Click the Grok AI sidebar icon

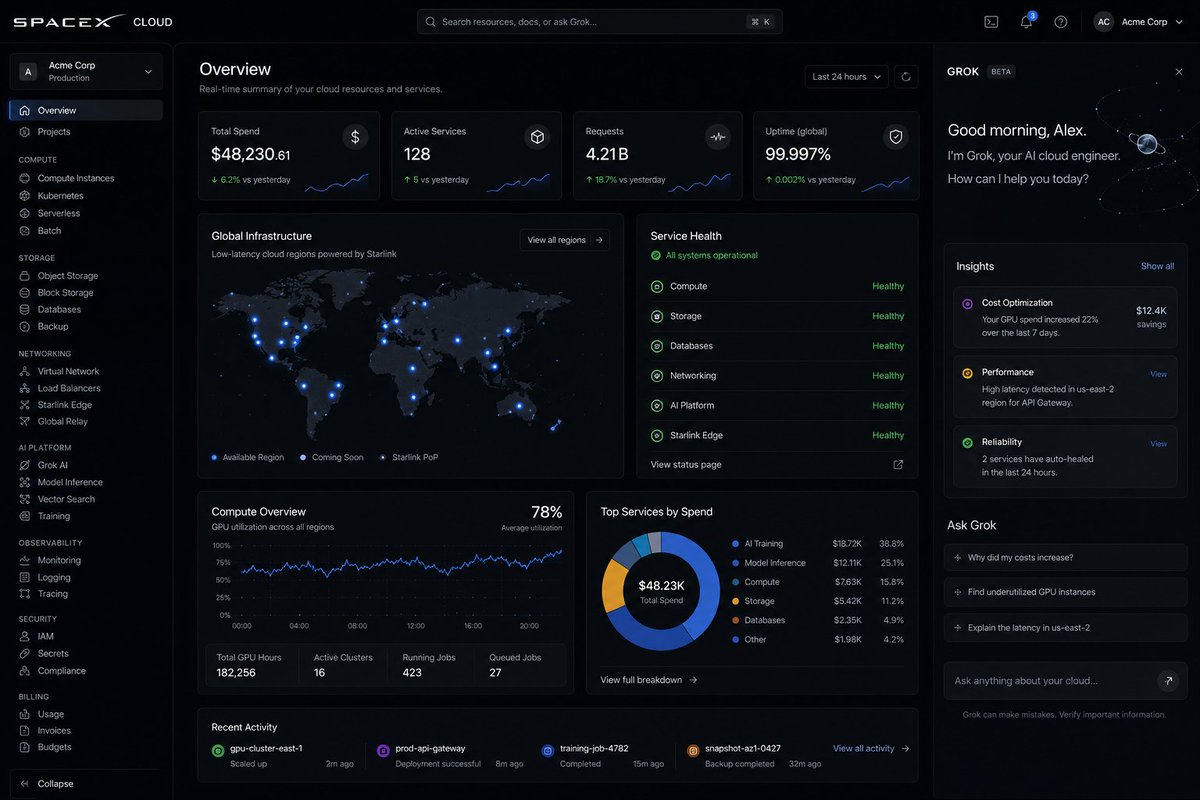[25, 465]
